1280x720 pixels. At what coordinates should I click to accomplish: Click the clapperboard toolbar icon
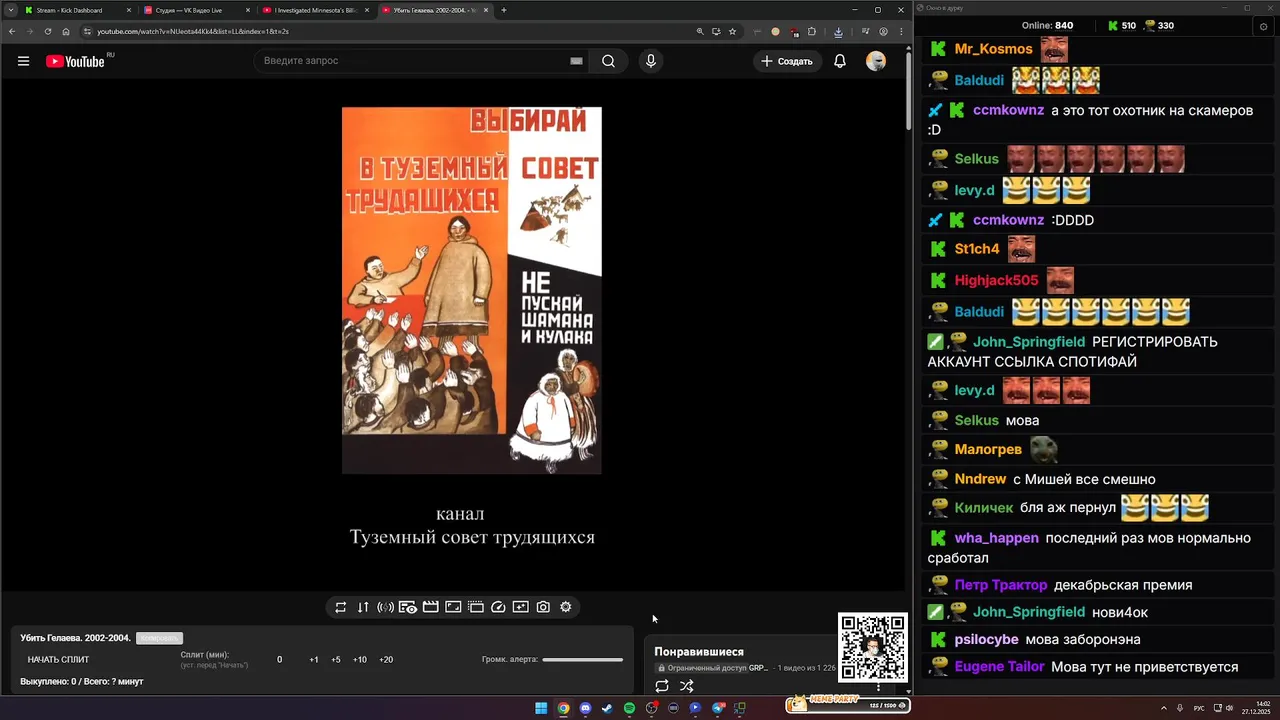[x=431, y=607]
